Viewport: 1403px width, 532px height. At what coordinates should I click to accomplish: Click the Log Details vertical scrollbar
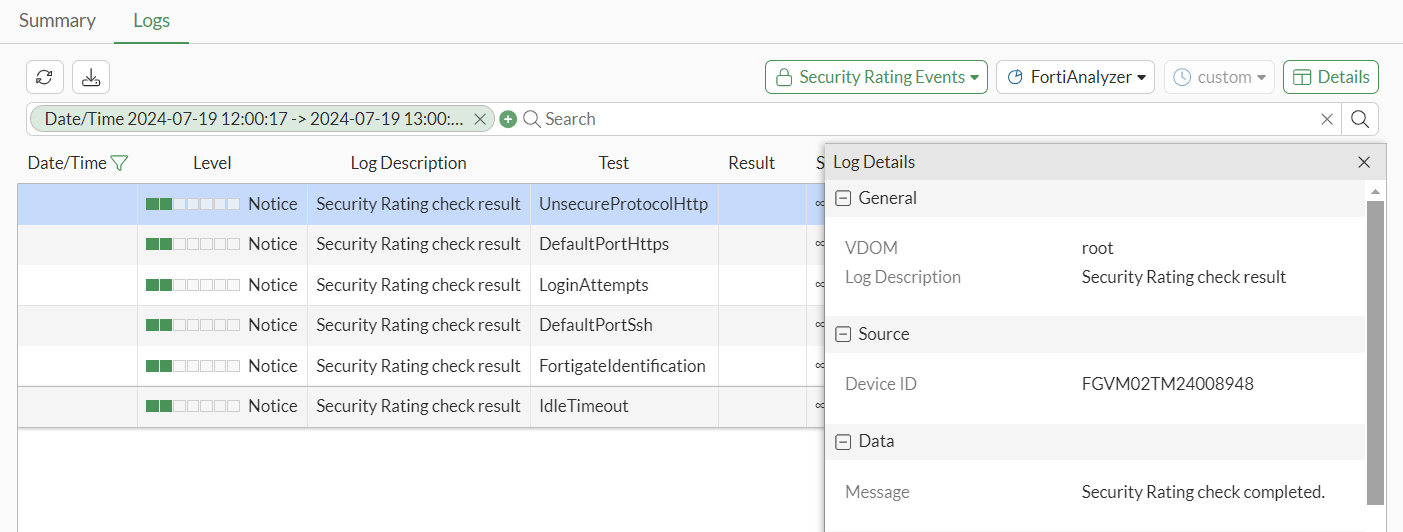[1376, 350]
